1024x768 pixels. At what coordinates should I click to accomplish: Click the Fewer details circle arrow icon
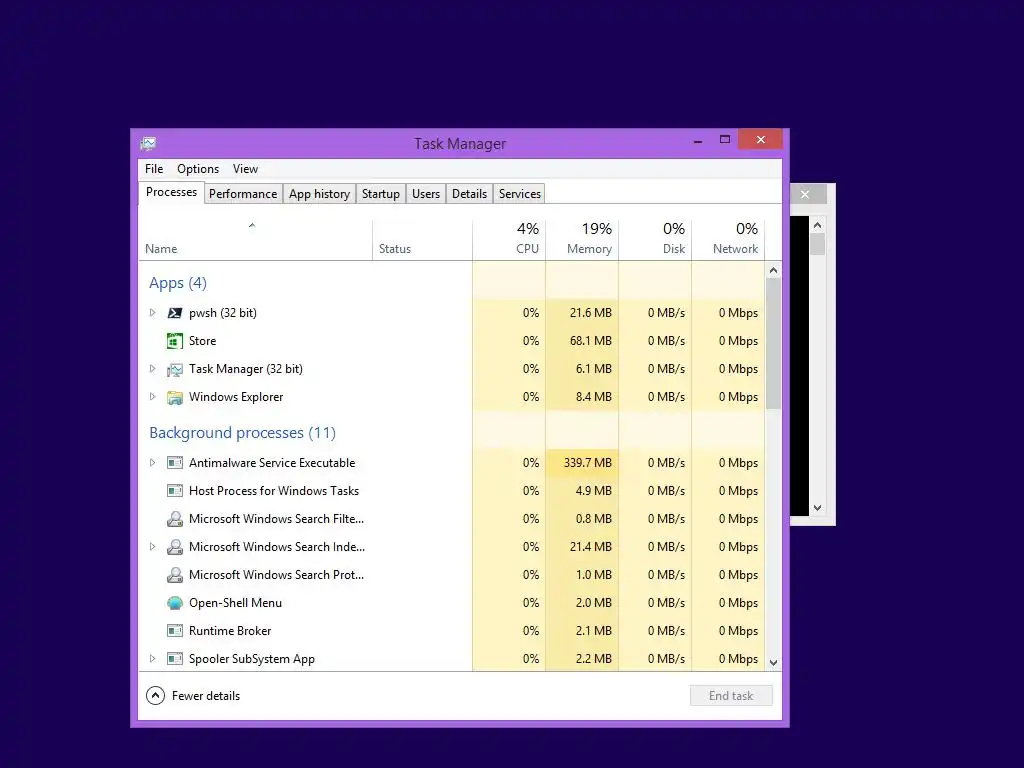click(155, 696)
